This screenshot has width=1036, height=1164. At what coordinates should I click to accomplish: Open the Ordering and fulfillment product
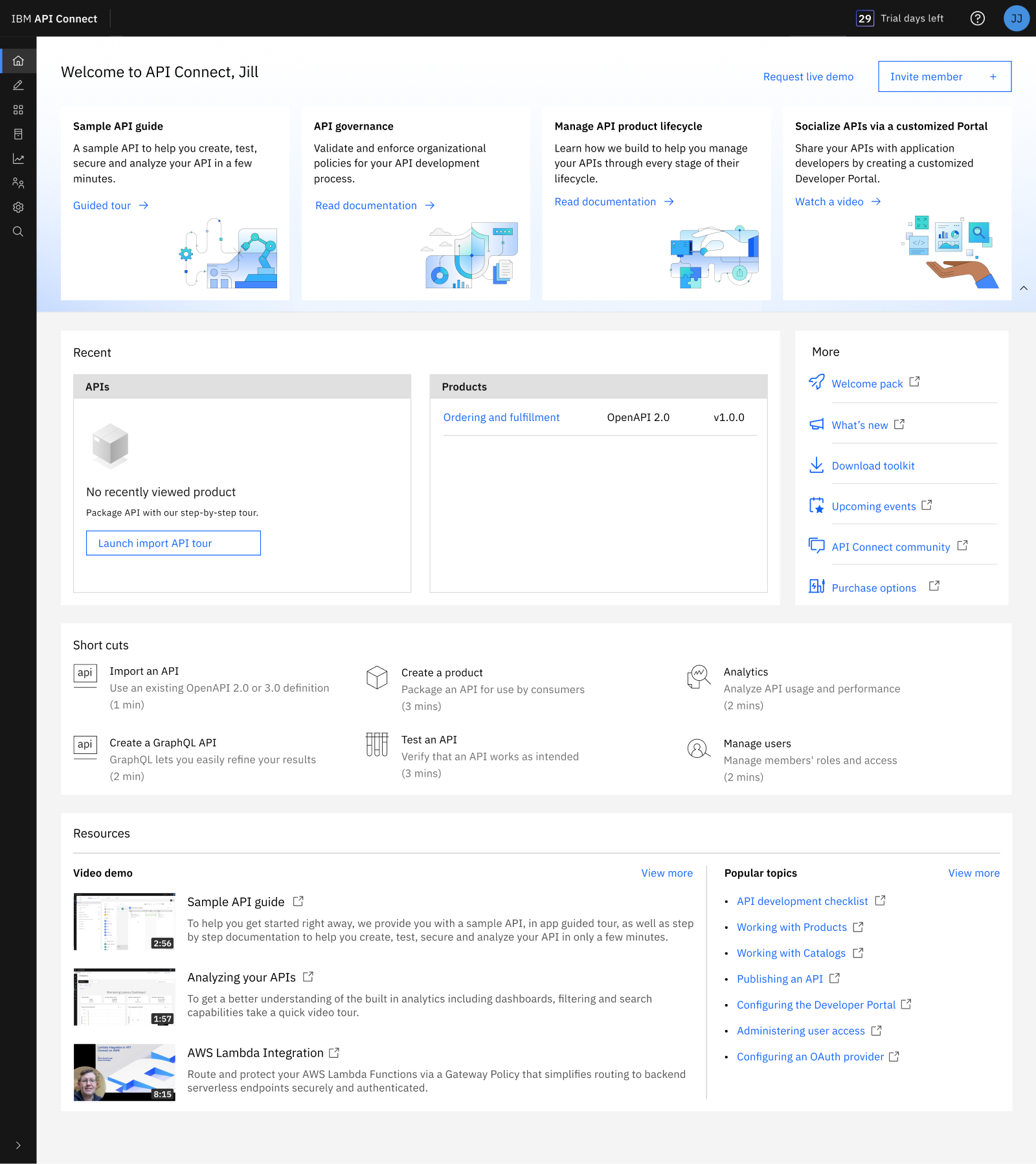501,417
